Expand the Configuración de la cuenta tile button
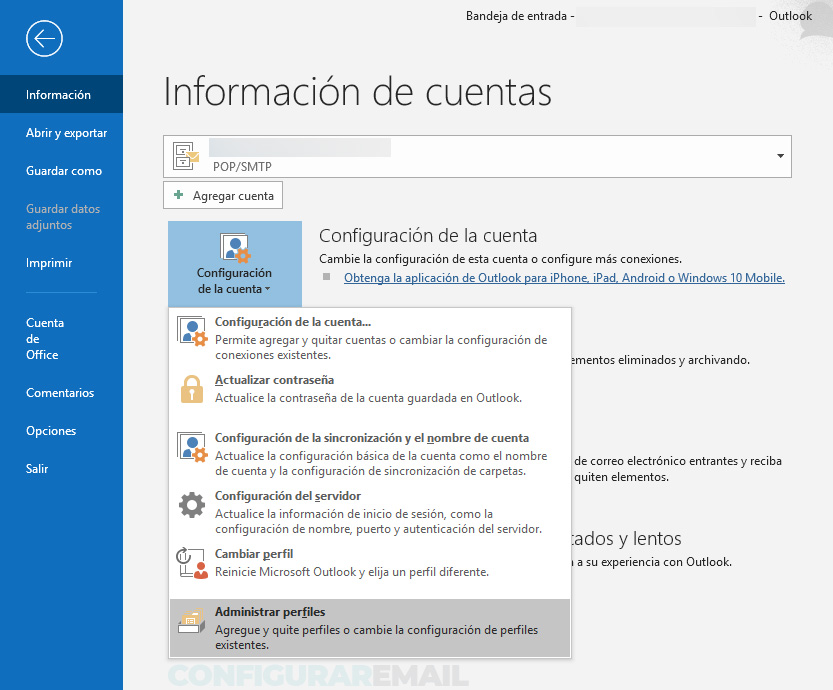The width and height of the screenshot is (833, 690). [235, 264]
